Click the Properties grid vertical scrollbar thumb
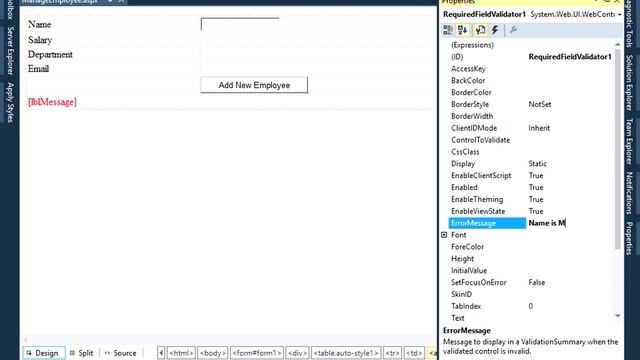Screen dimensions: 640x360 tap(617, 149)
